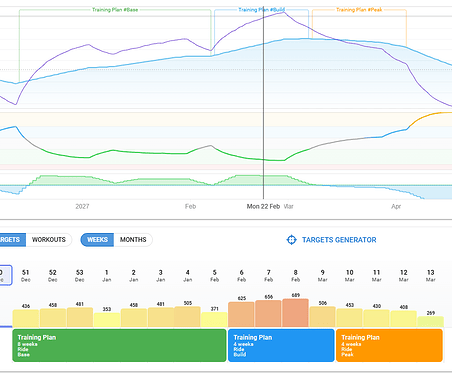Open the orange 4 weeks Peak training plan

coord(389,345)
